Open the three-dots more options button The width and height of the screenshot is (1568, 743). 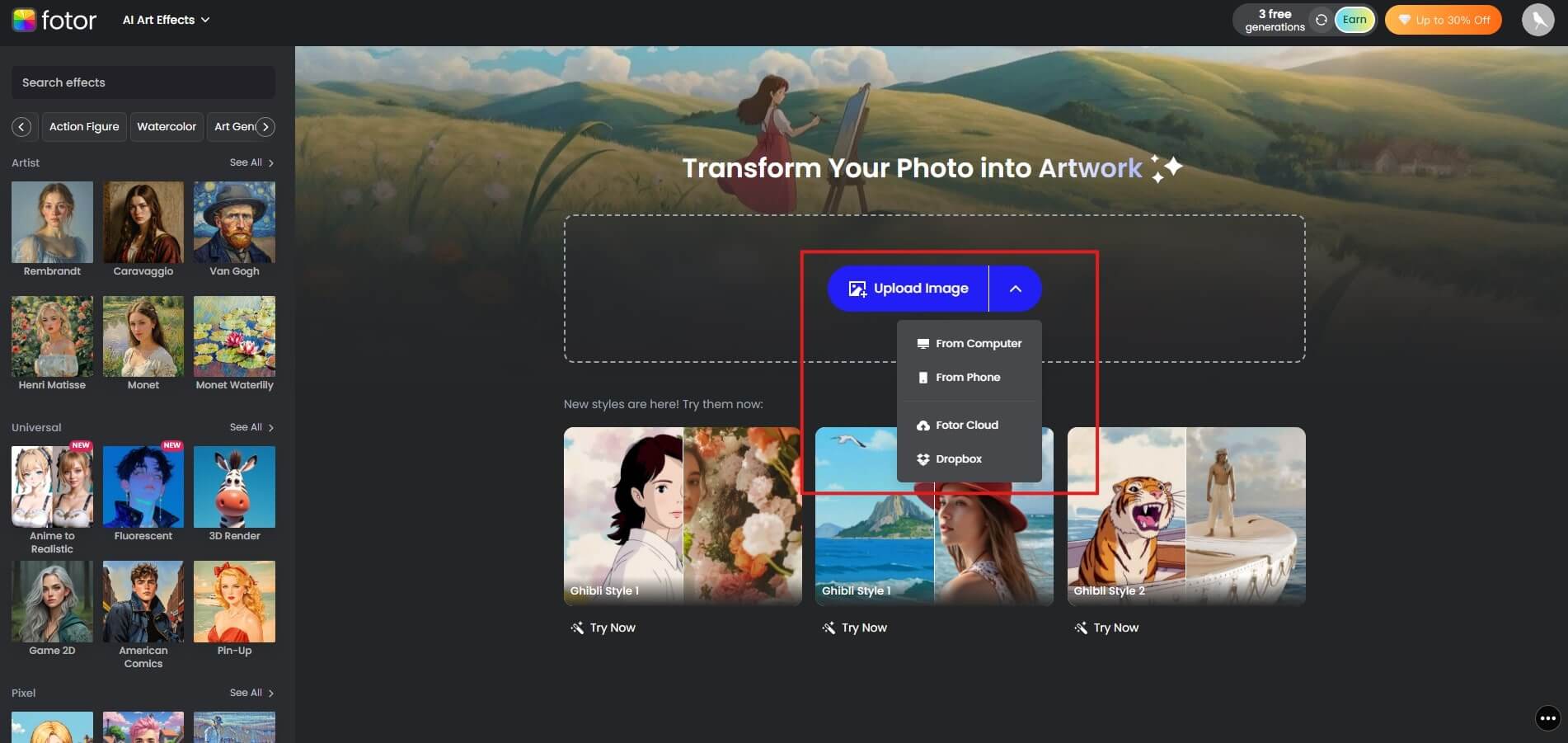1547,718
